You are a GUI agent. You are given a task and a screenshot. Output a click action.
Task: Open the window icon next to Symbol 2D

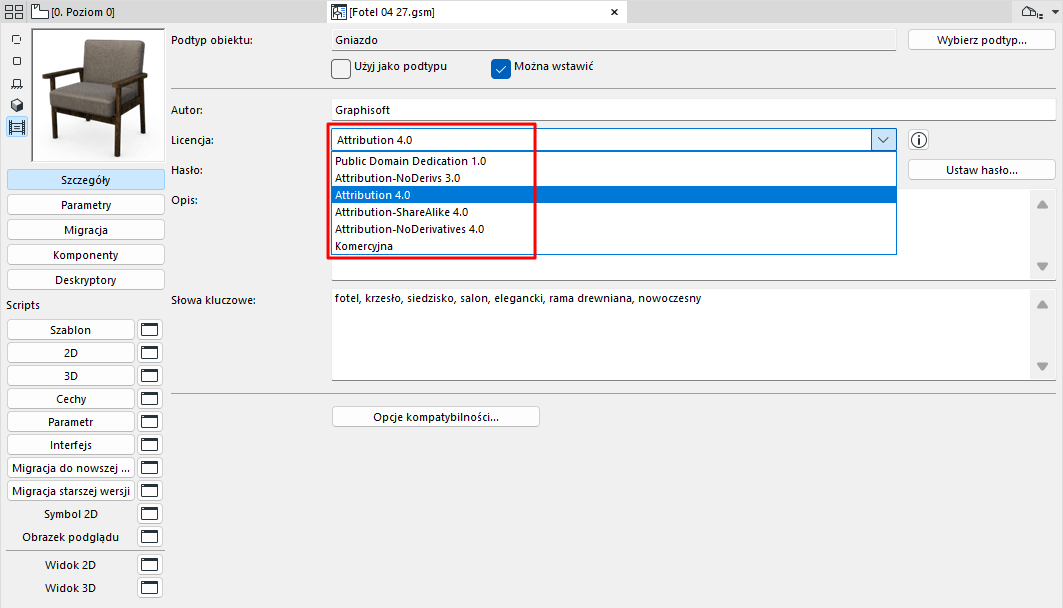click(149, 514)
